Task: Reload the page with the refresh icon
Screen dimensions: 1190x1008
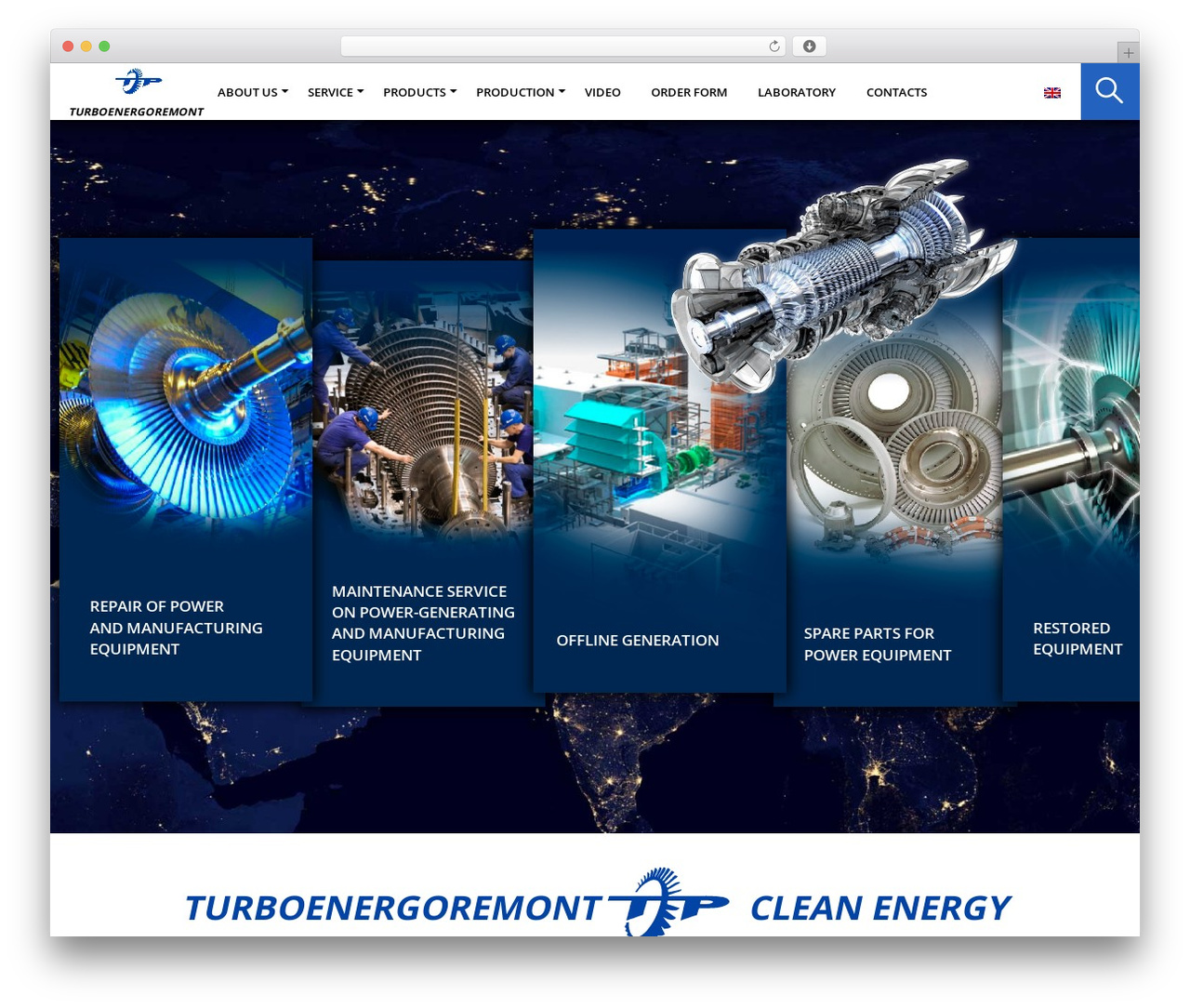Action: click(x=774, y=46)
